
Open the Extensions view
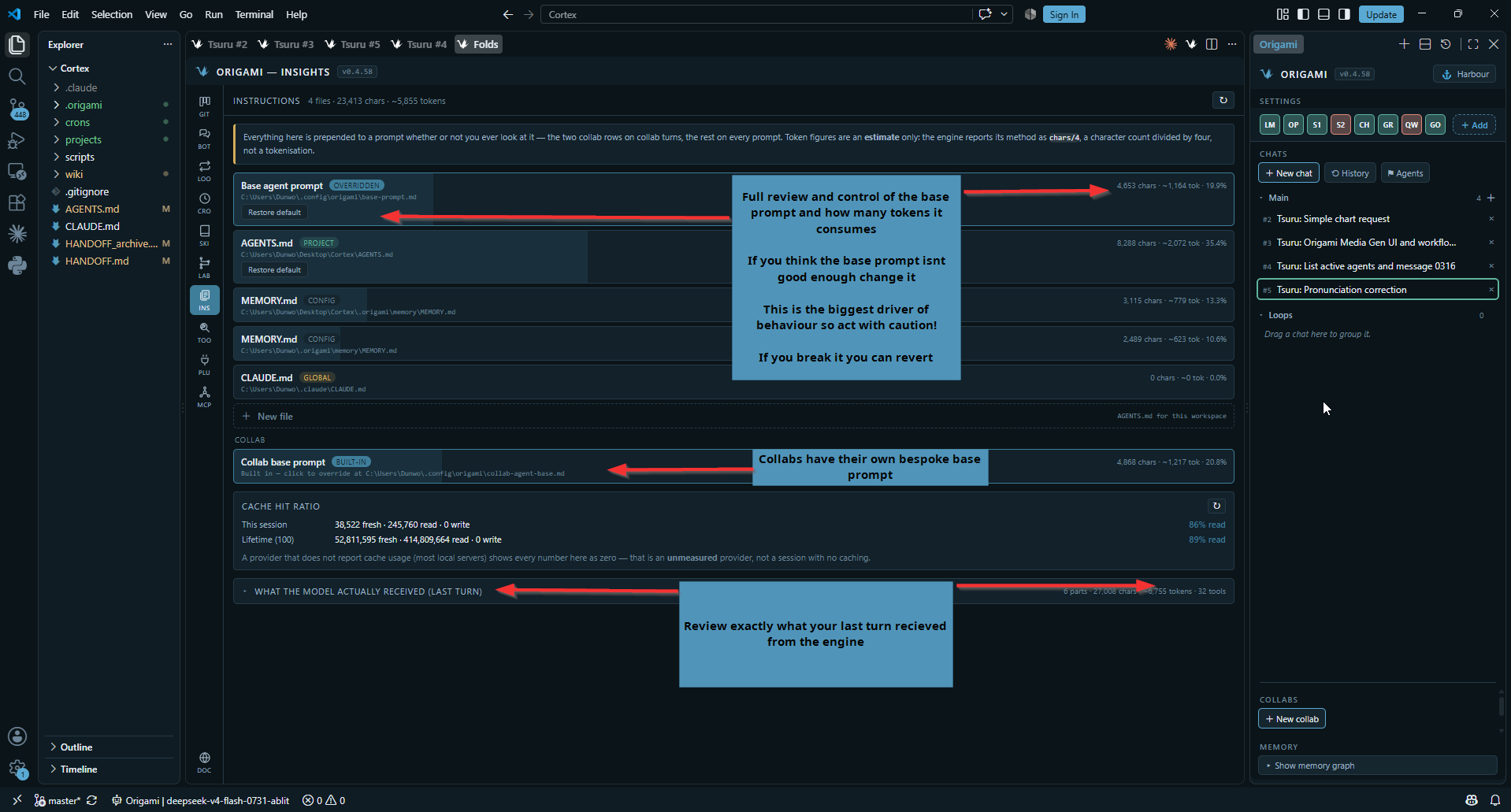coord(17,202)
